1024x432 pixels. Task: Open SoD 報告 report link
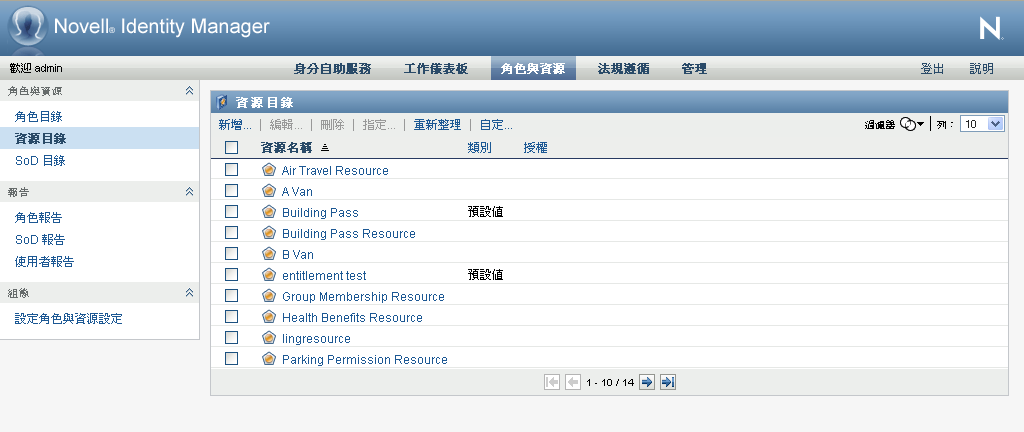click(40, 239)
